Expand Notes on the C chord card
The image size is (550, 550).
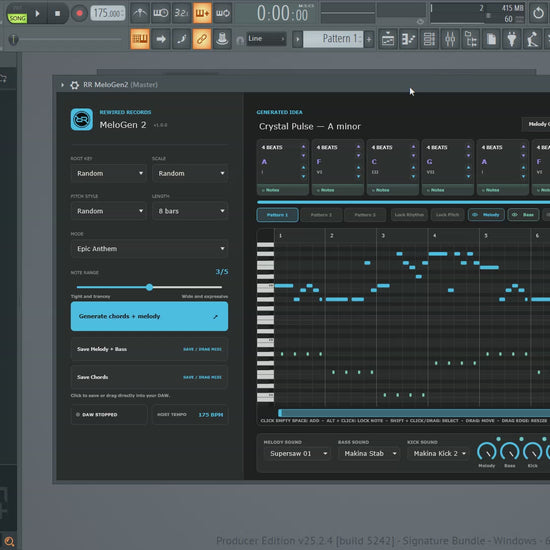pyautogui.click(x=393, y=190)
